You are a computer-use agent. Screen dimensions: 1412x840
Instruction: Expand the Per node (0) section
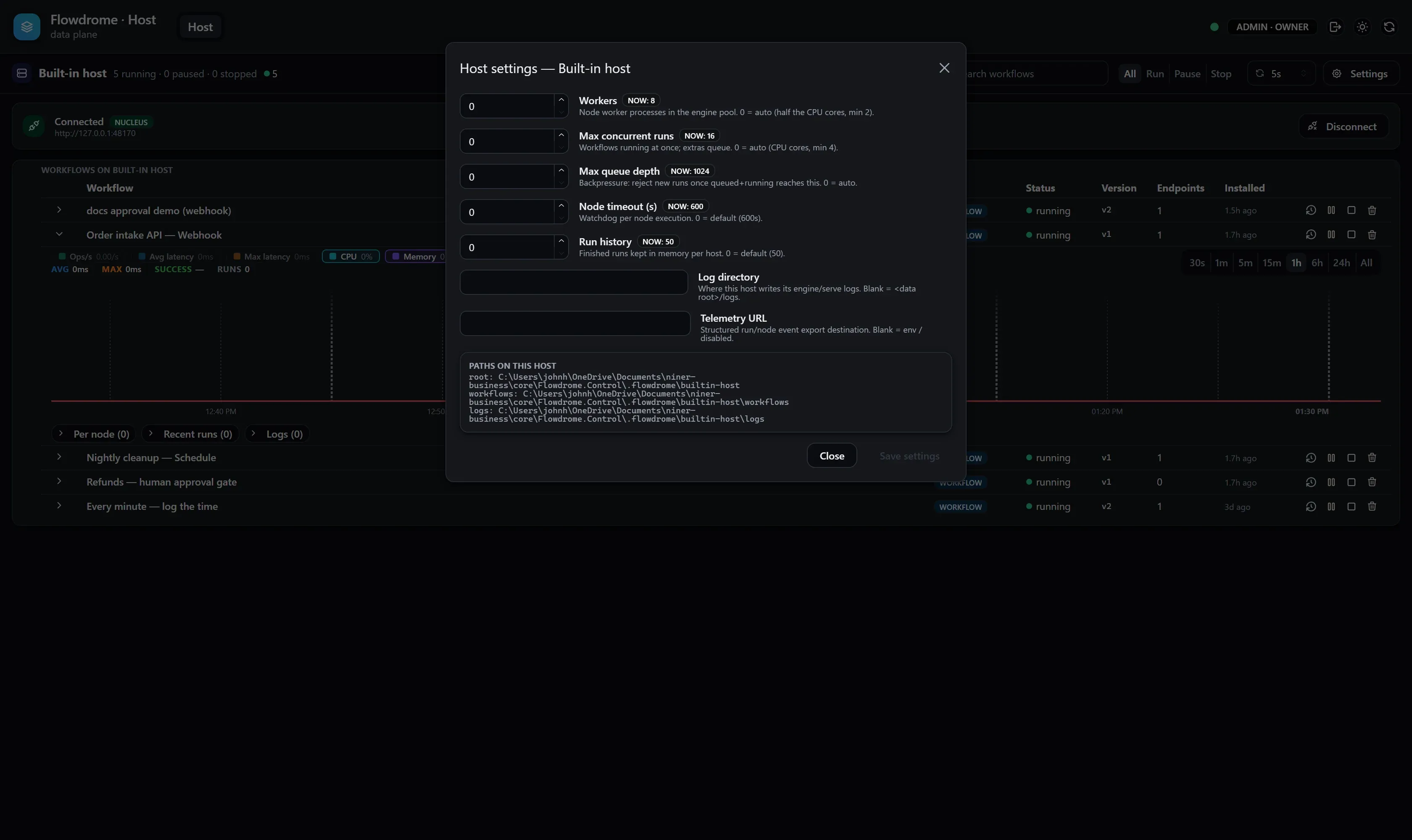[x=93, y=434]
